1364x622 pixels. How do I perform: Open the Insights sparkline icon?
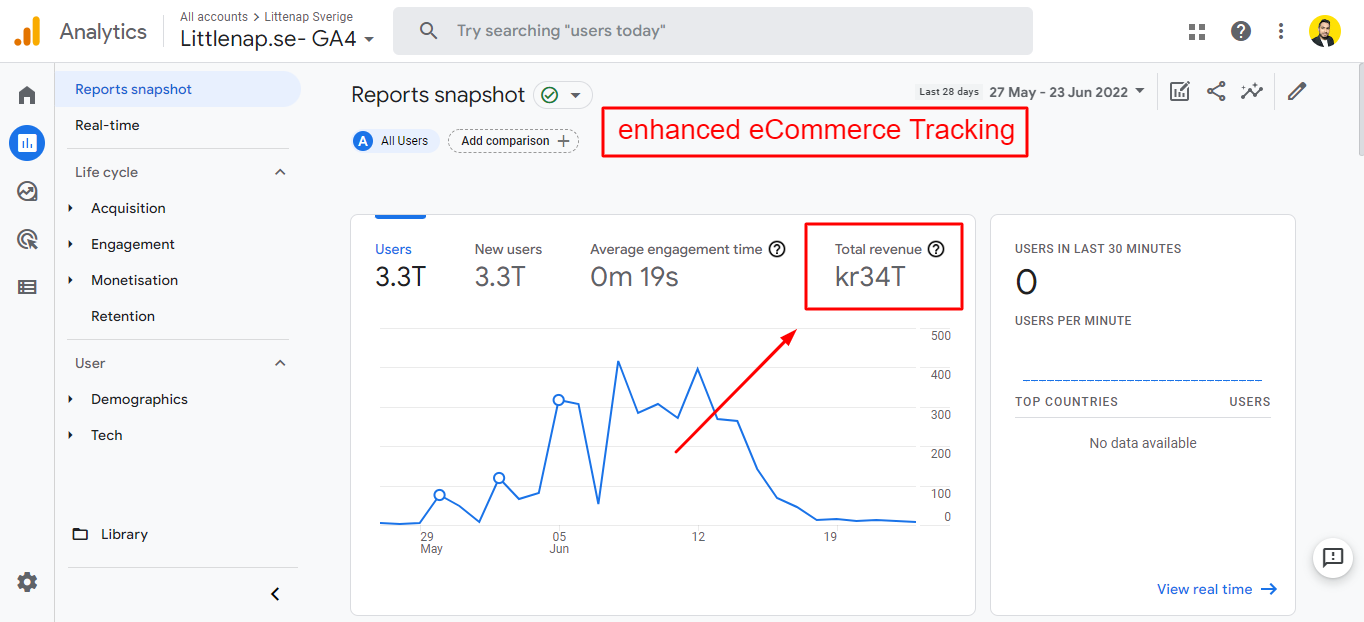[1252, 91]
